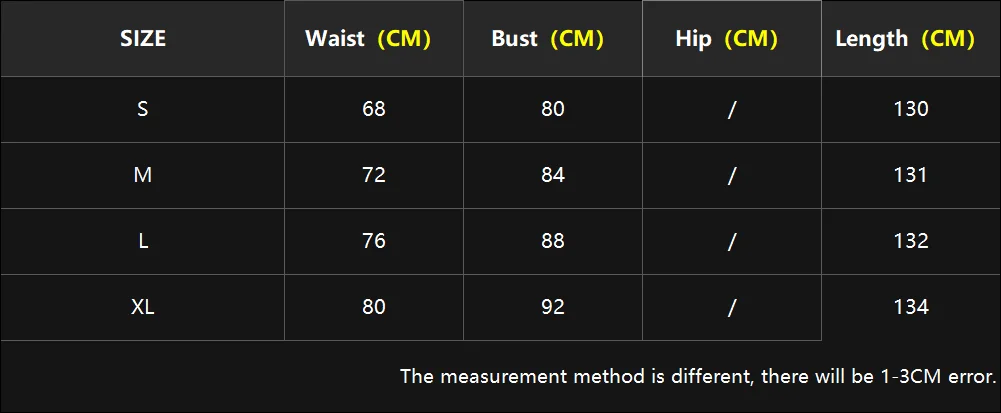
Task: Click the SIZE column header
Action: pos(142,39)
